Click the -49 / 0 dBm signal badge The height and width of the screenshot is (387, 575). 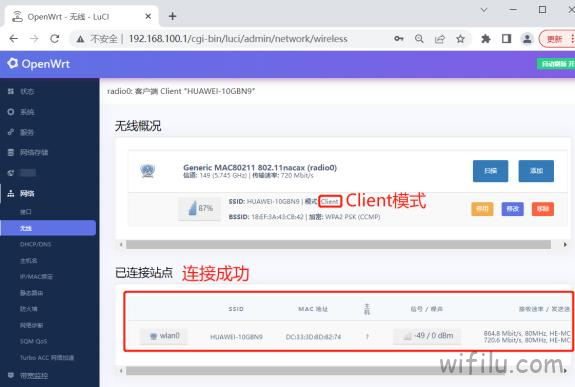coord(427,336)
